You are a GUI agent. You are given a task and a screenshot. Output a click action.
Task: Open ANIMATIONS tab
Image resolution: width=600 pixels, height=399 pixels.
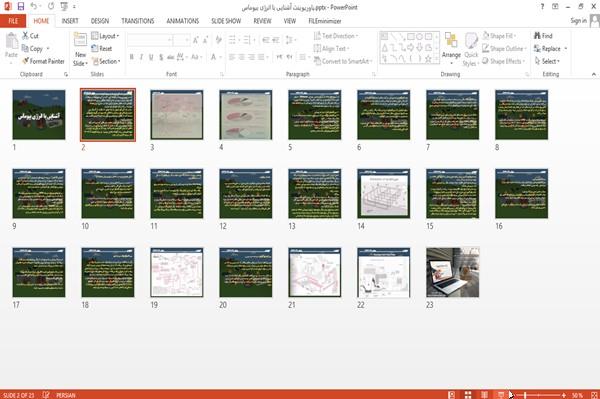[x=183, y=21]
